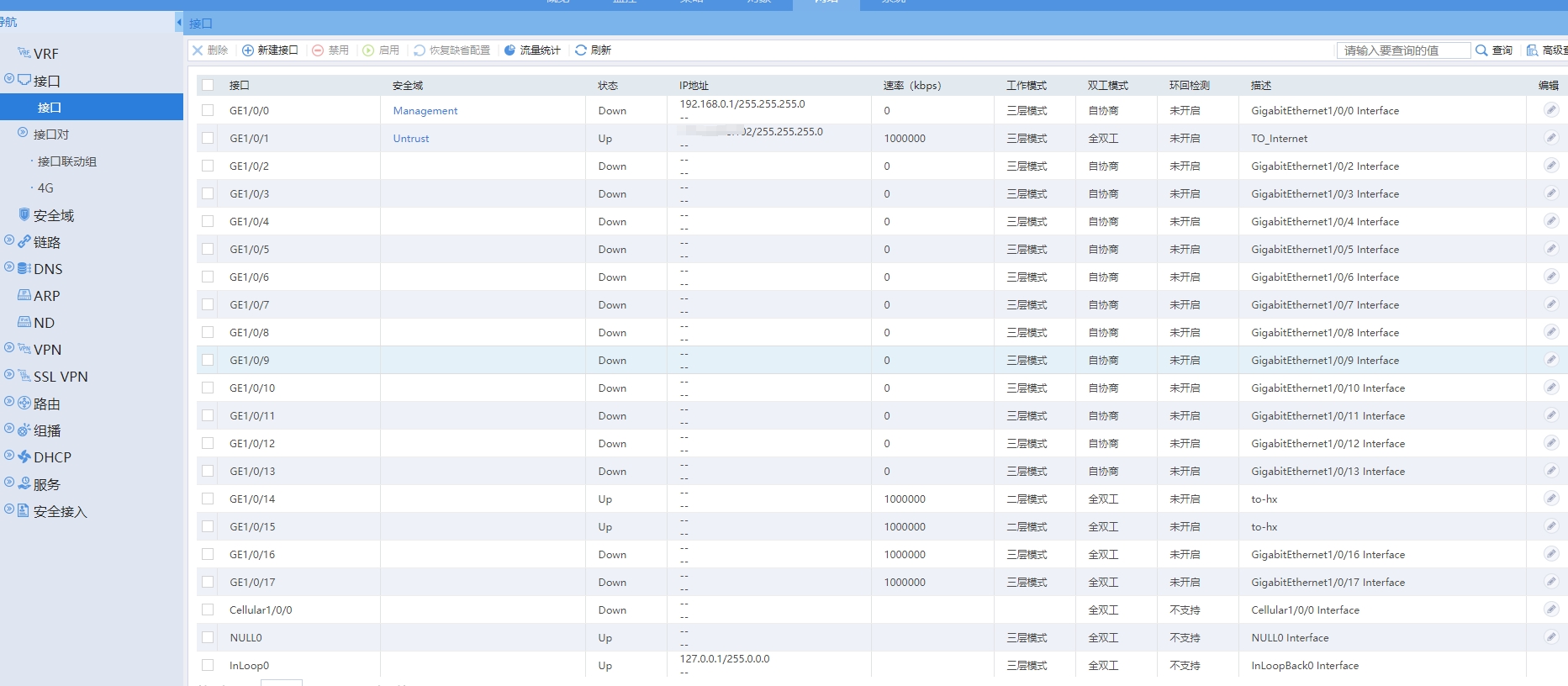
Task: Click the TO_Internet description cell
Action: pyautogui.click(x=1279, y=138)
